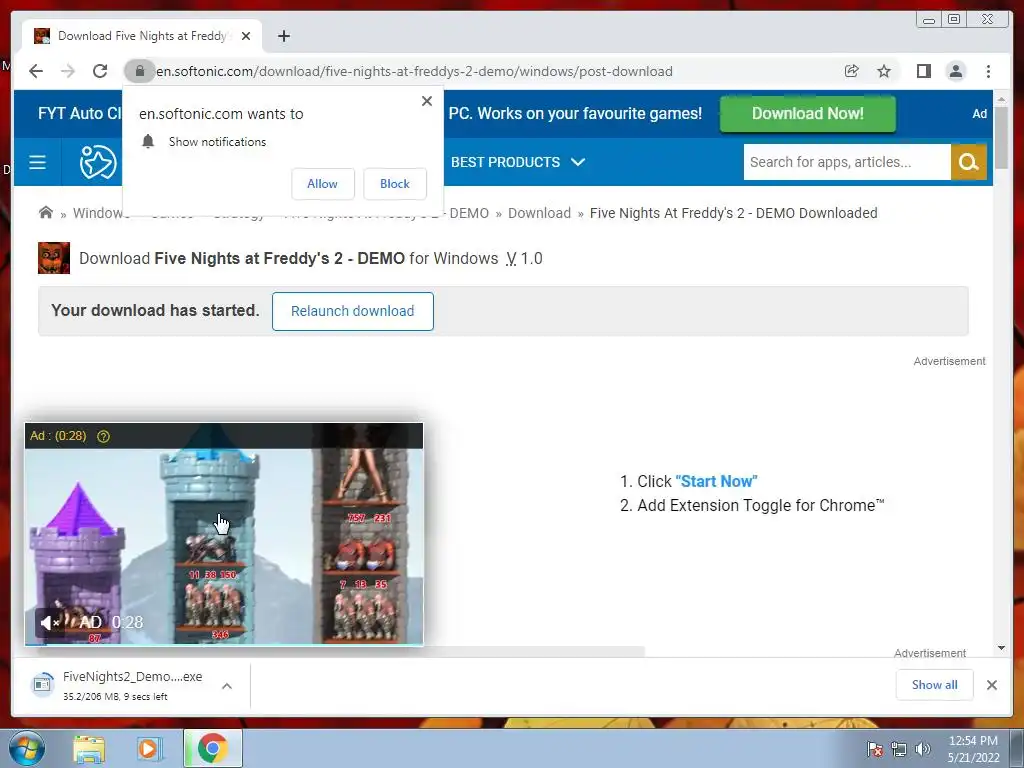Viewport: 1024px width, 768px height.
Task: Close the Five Nights at Freddy's tab
Action: (x=246, y=36)
